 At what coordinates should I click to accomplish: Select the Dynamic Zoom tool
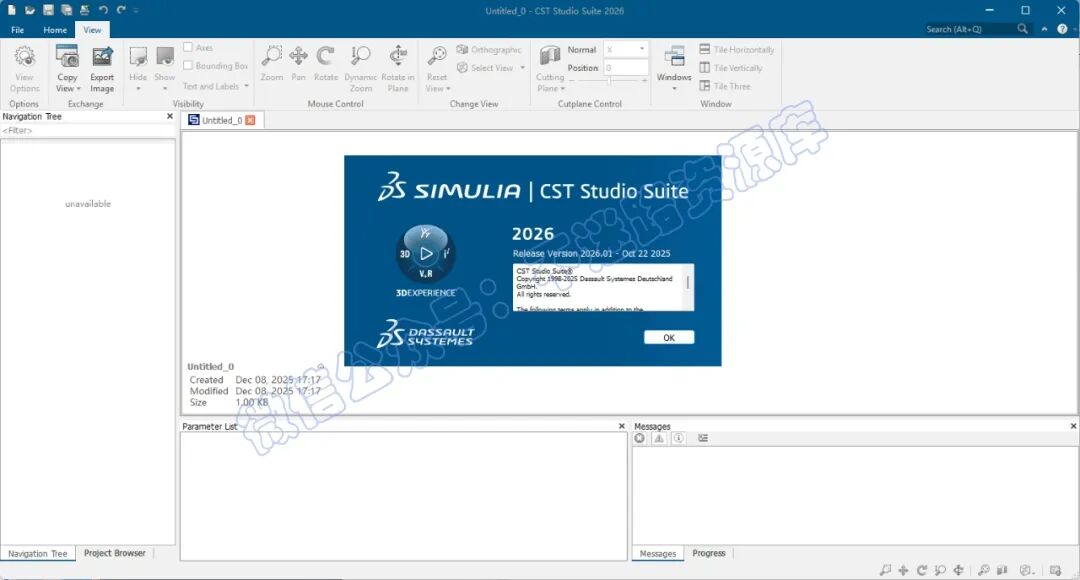click(x=360, y=69)
